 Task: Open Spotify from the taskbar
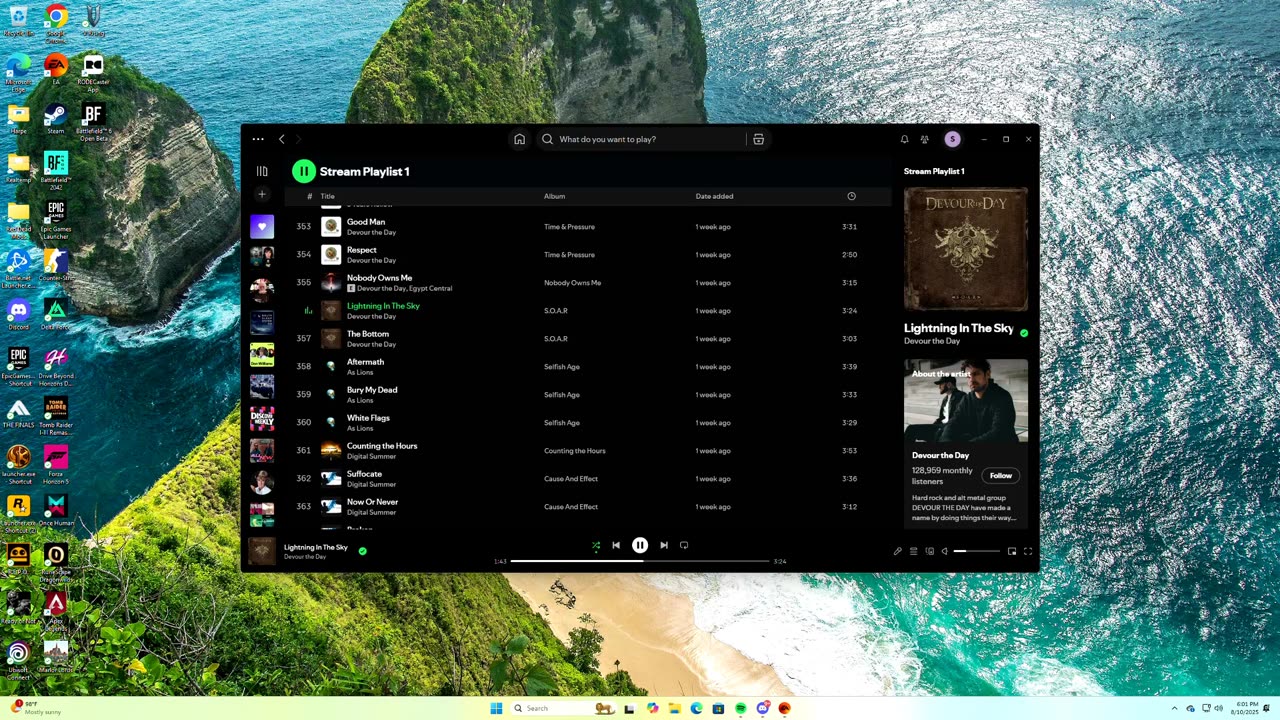tap(740, 708)
